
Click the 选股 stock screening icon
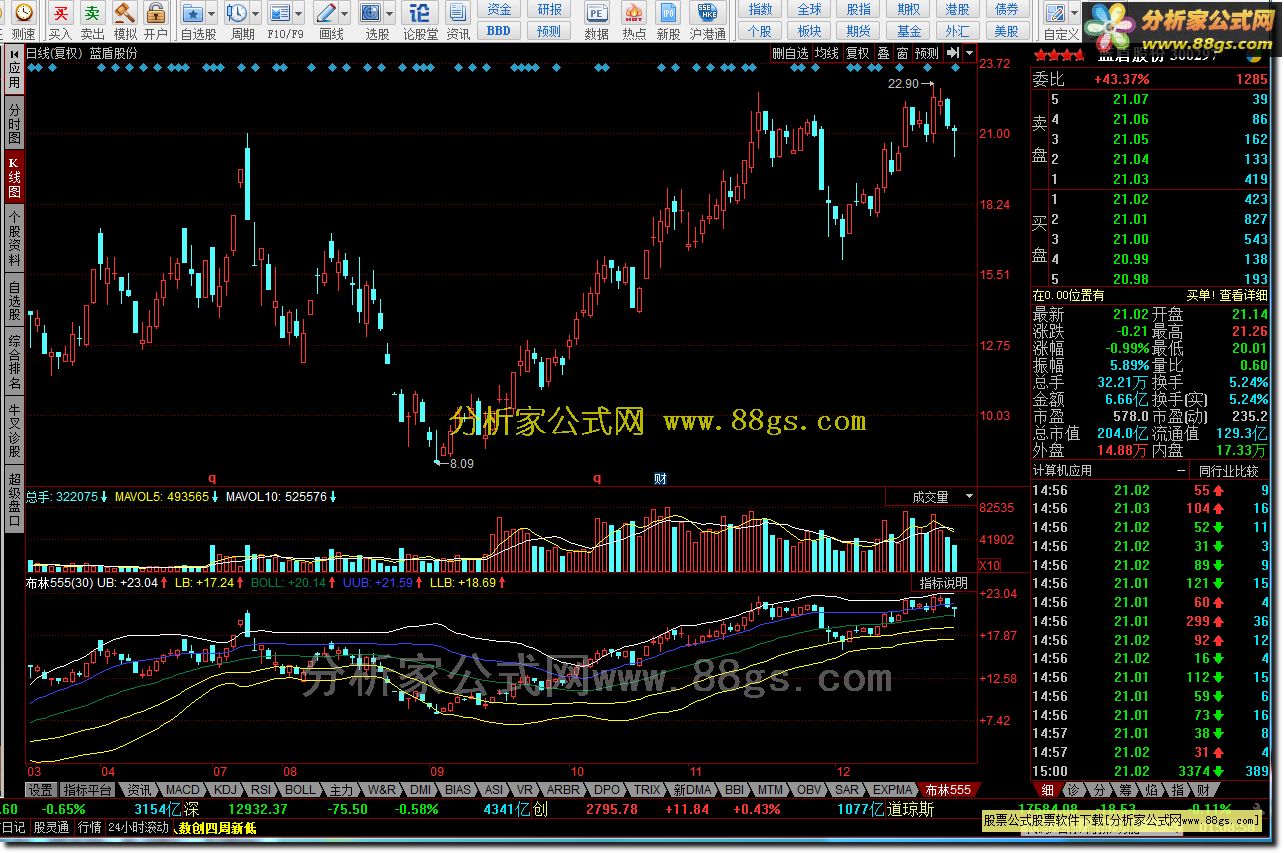point(371,13)
